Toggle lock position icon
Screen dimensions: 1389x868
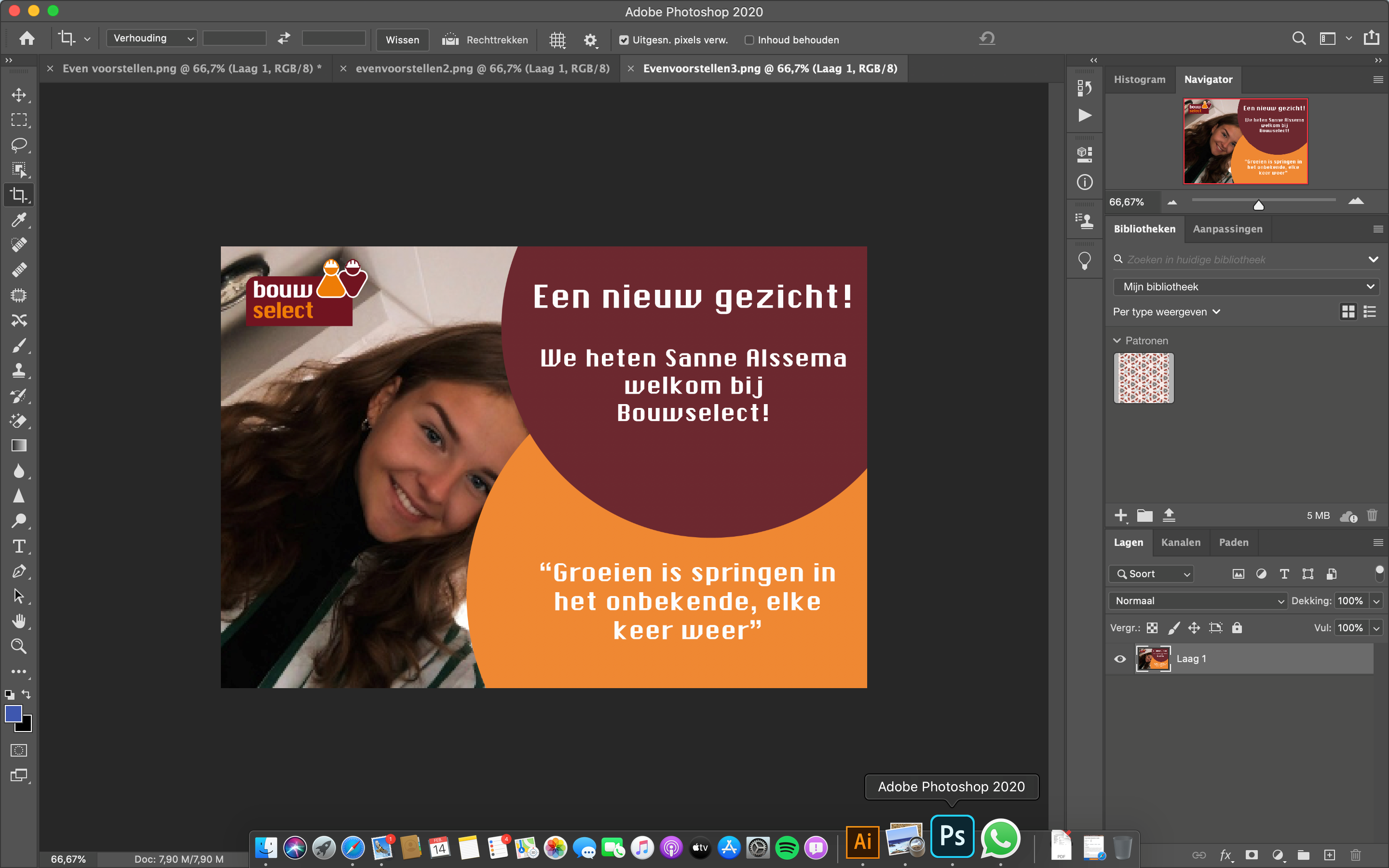pyautogui.click(x=1194, y=628)
